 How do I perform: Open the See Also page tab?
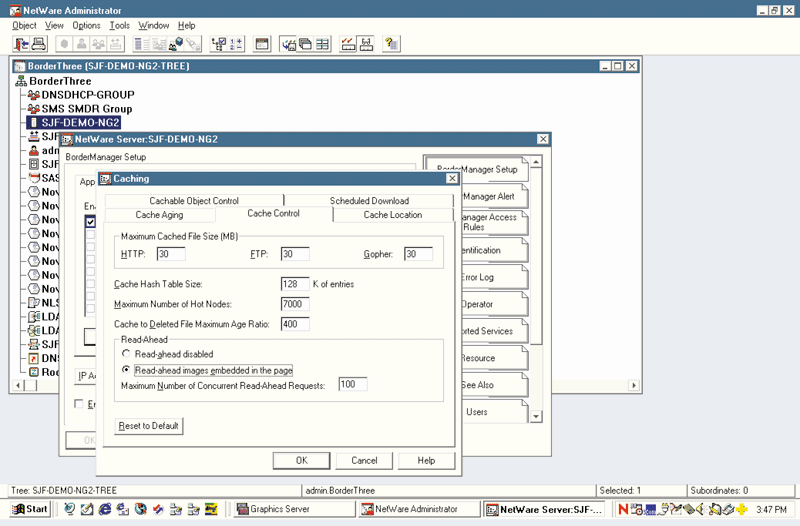pyautogui.click(x=494, y=385)
